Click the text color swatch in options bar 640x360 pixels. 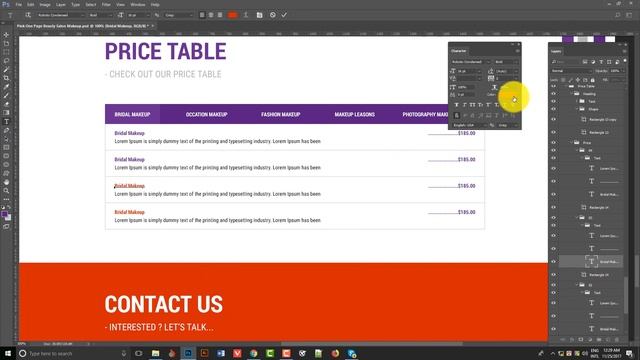(x=233, y=15)
